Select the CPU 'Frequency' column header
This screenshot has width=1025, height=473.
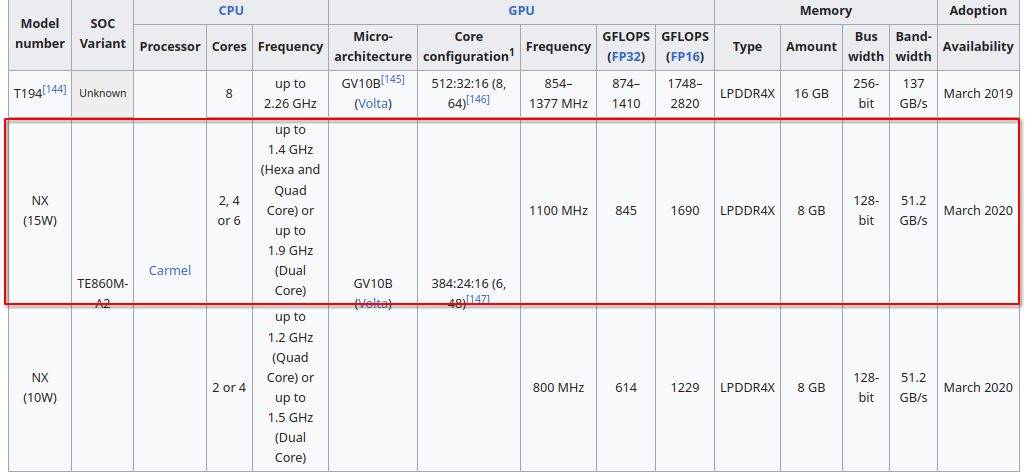(x=290, y=46)
